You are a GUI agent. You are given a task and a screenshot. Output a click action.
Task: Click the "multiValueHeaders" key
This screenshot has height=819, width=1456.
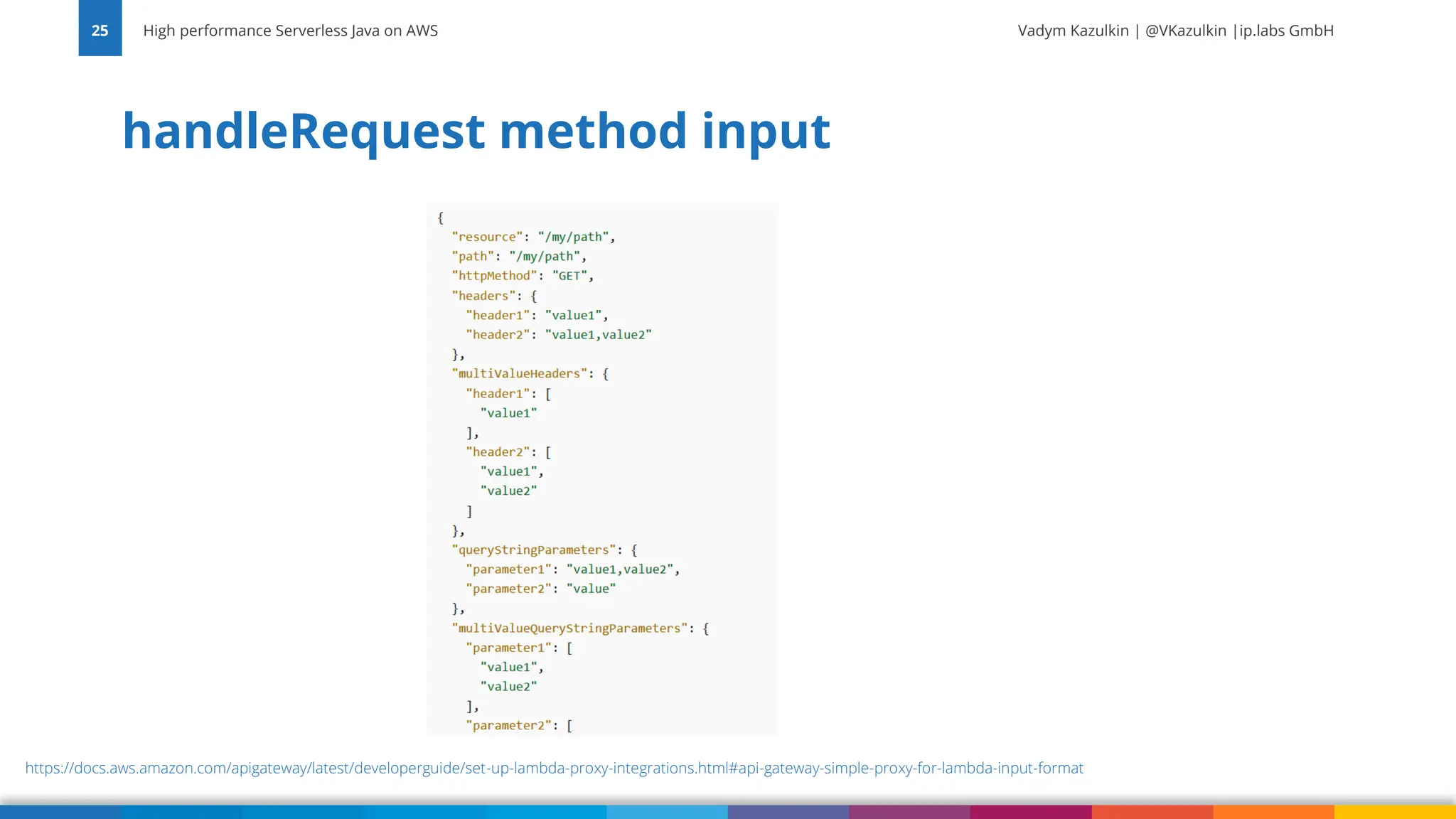[x=519, y=374]
